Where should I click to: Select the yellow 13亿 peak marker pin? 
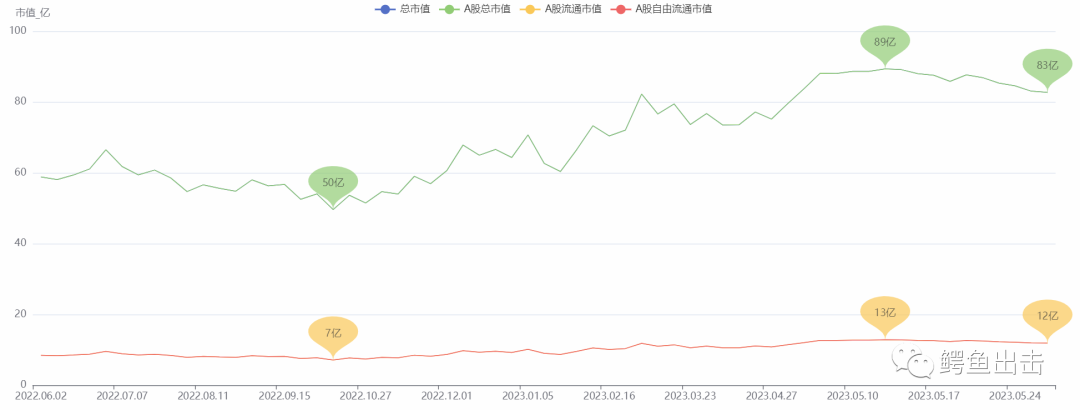coord(885,312)
